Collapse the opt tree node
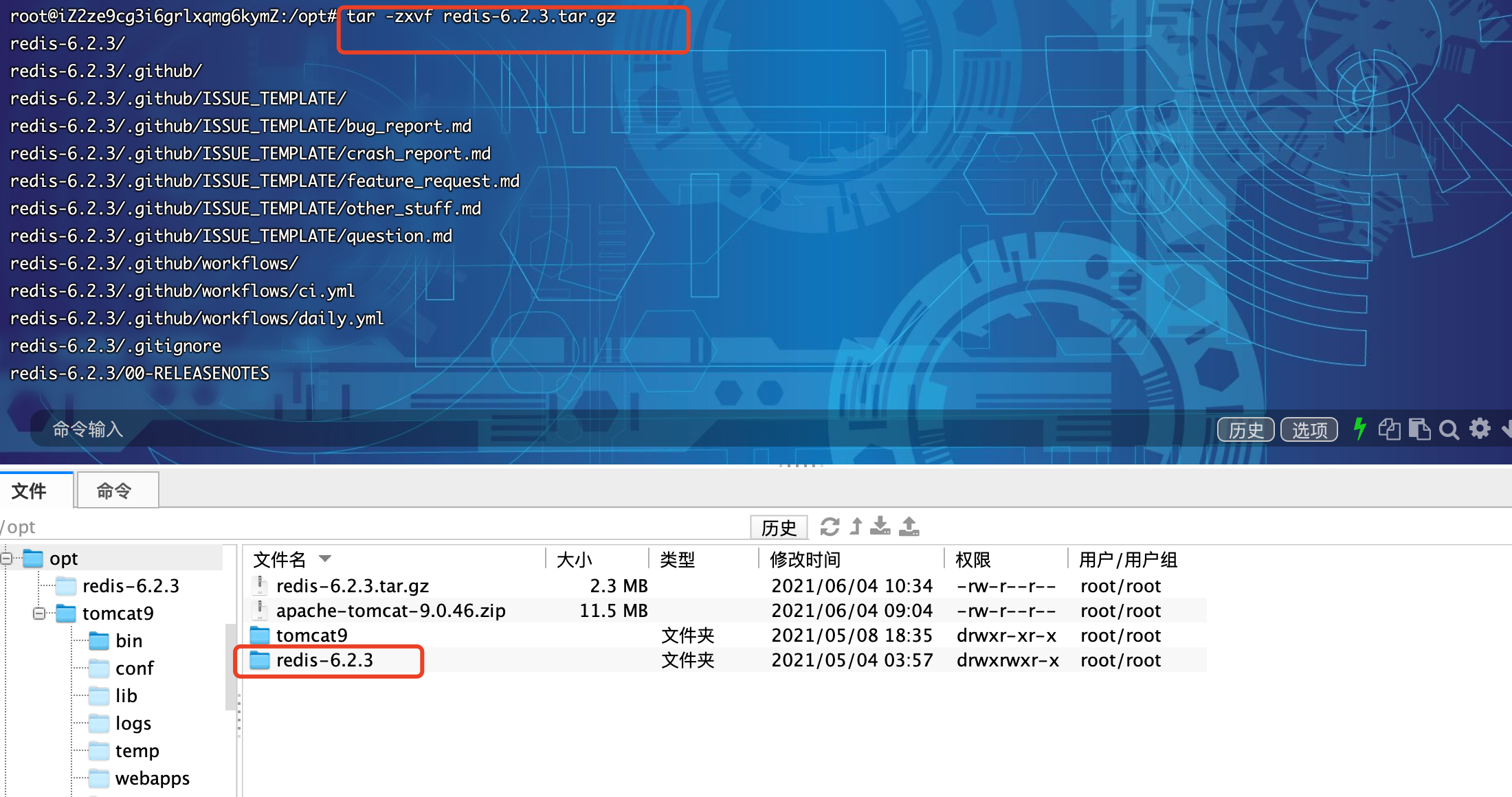Image resolution: width=1512 pixels, height=797 pixels. 6,558
